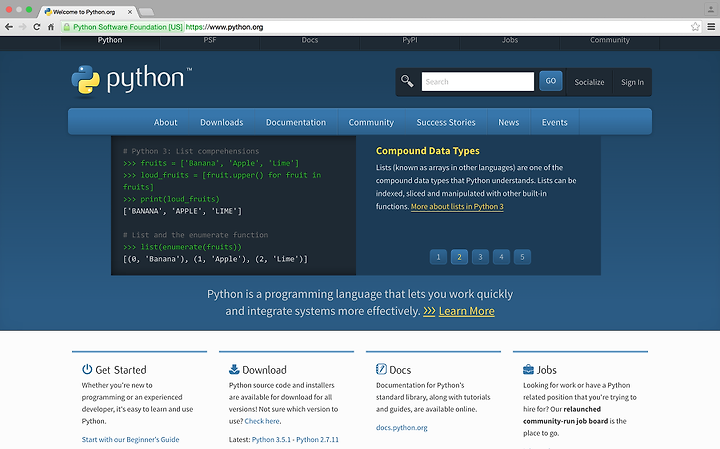Click the magnifying glass search icon
Image resolution: width=720 pixels, height=449 pixels.
point(407,81)
